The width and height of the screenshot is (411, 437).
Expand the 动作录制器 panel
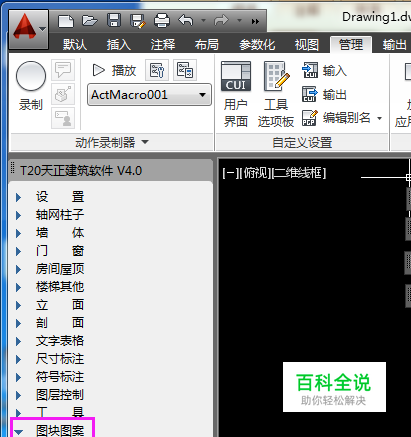tap(112, 142)
